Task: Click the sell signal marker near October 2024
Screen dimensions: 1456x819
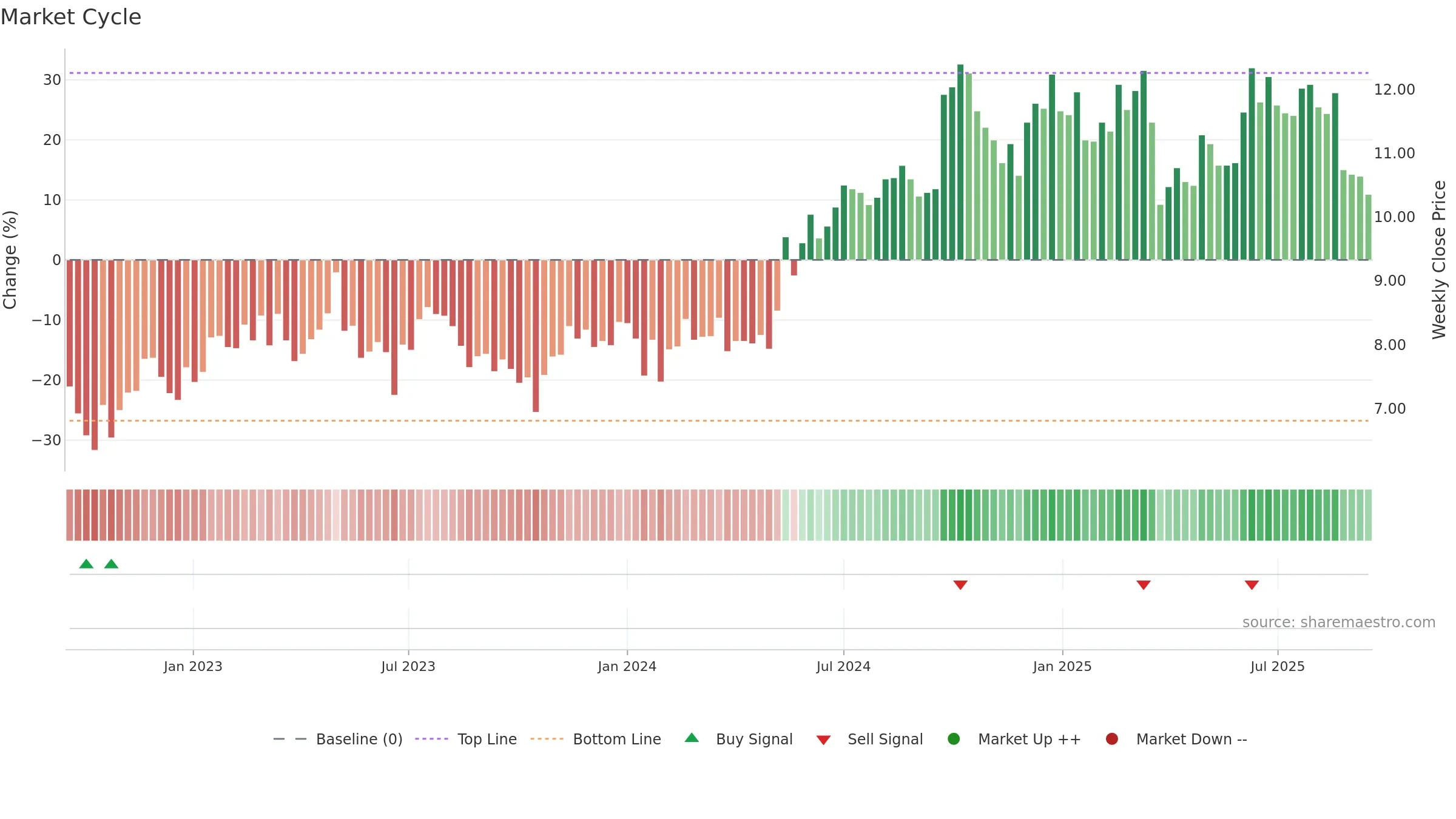Action: [x=960, y=585]
